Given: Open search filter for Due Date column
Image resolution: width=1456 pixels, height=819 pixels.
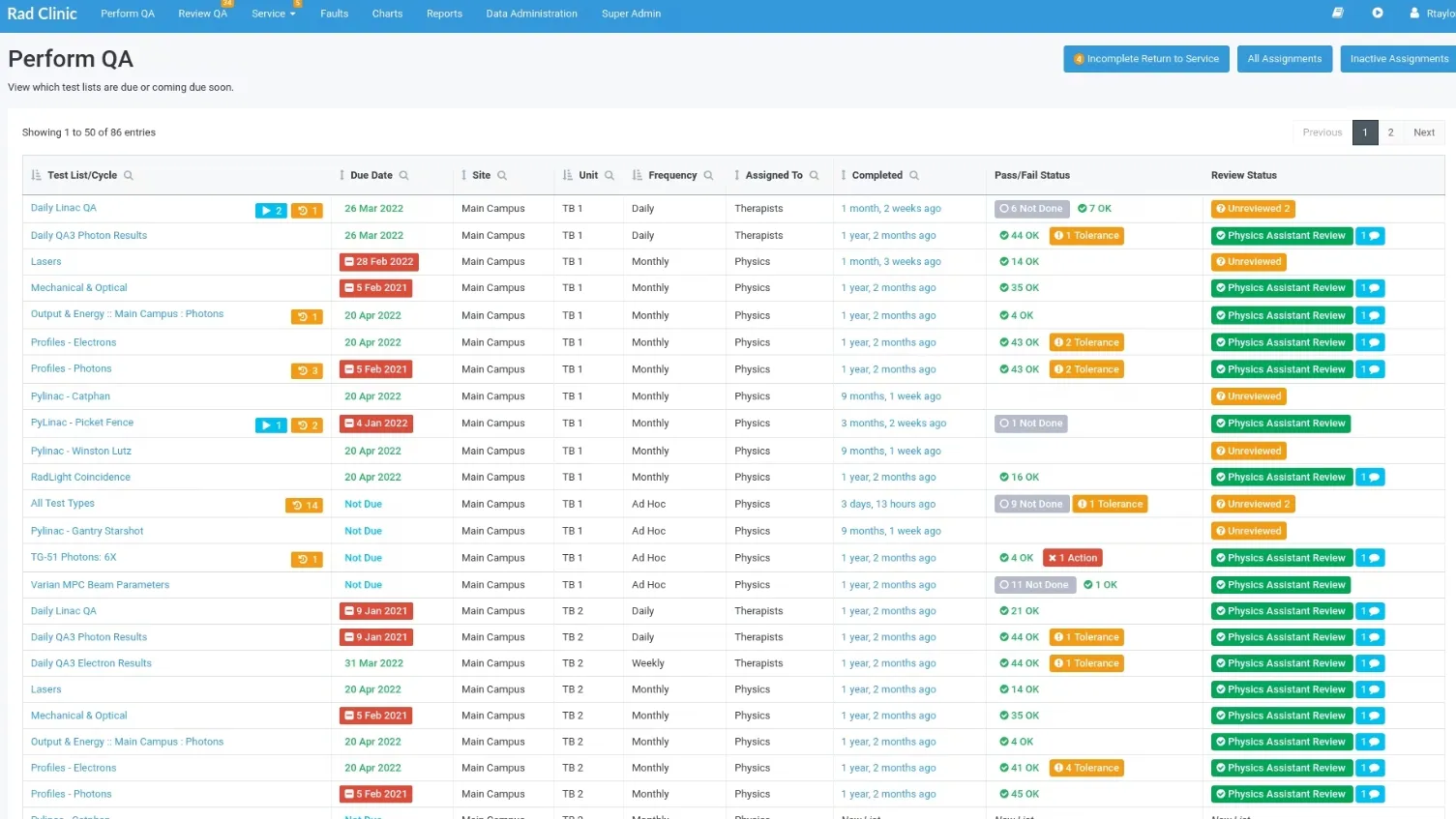Looking at the screenshot, I should point(404,175).
